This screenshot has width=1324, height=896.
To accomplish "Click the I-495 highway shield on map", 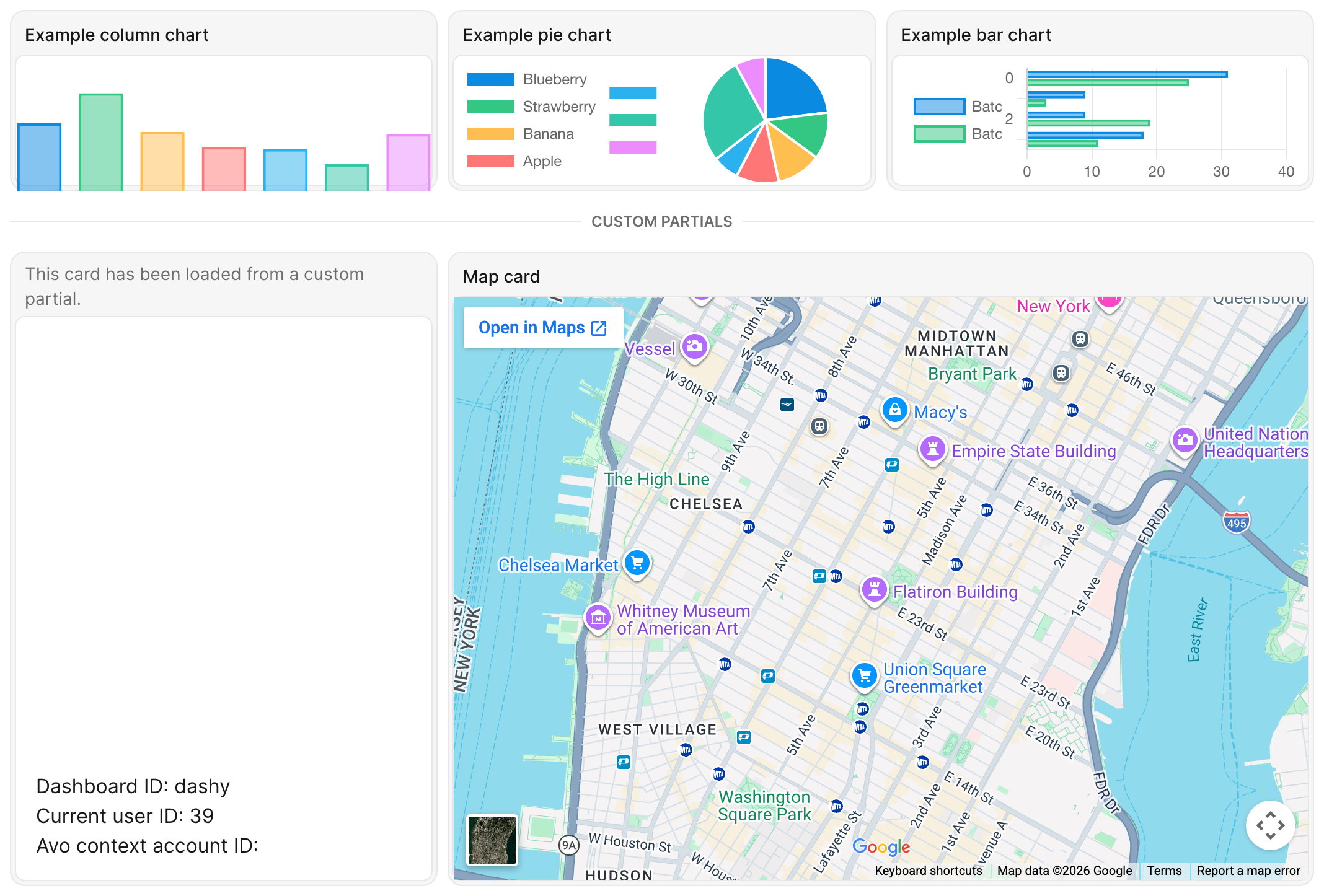I will click(1236, 522).
